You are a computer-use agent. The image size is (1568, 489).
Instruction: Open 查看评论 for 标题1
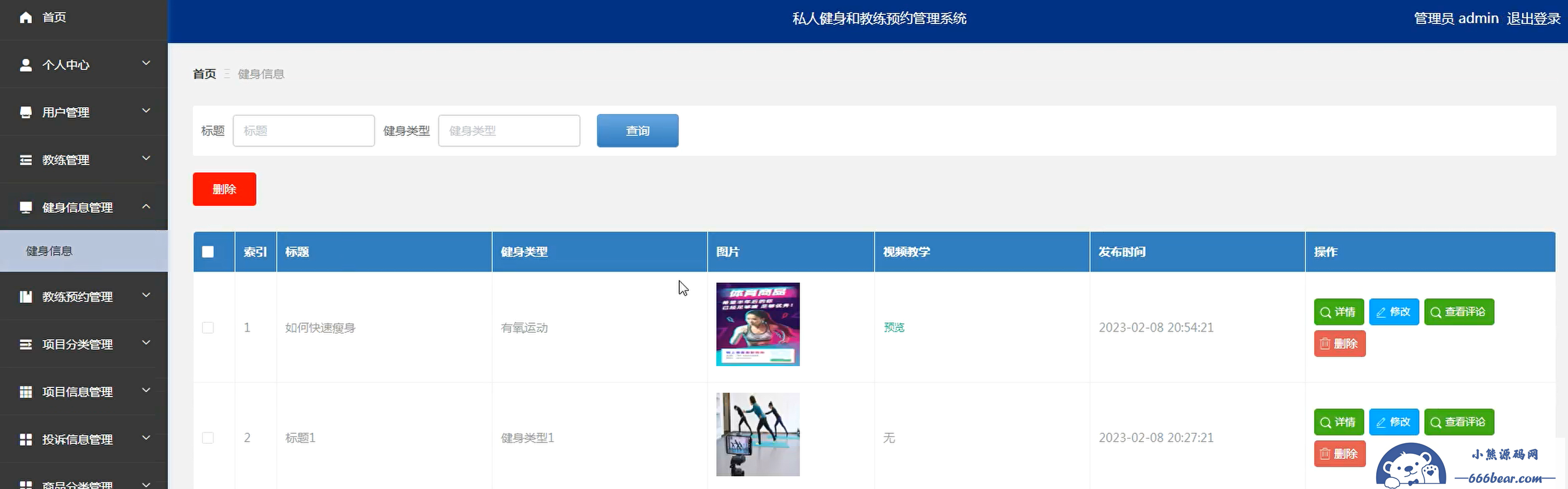point(1459,422)
